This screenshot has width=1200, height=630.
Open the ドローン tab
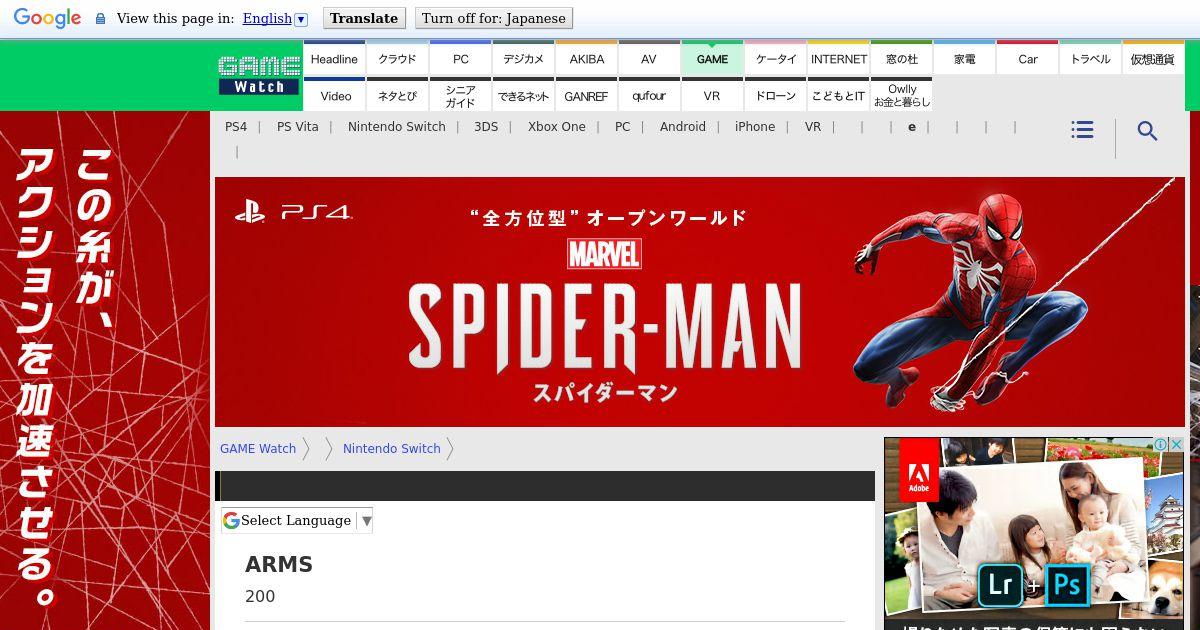coord(775,96)
